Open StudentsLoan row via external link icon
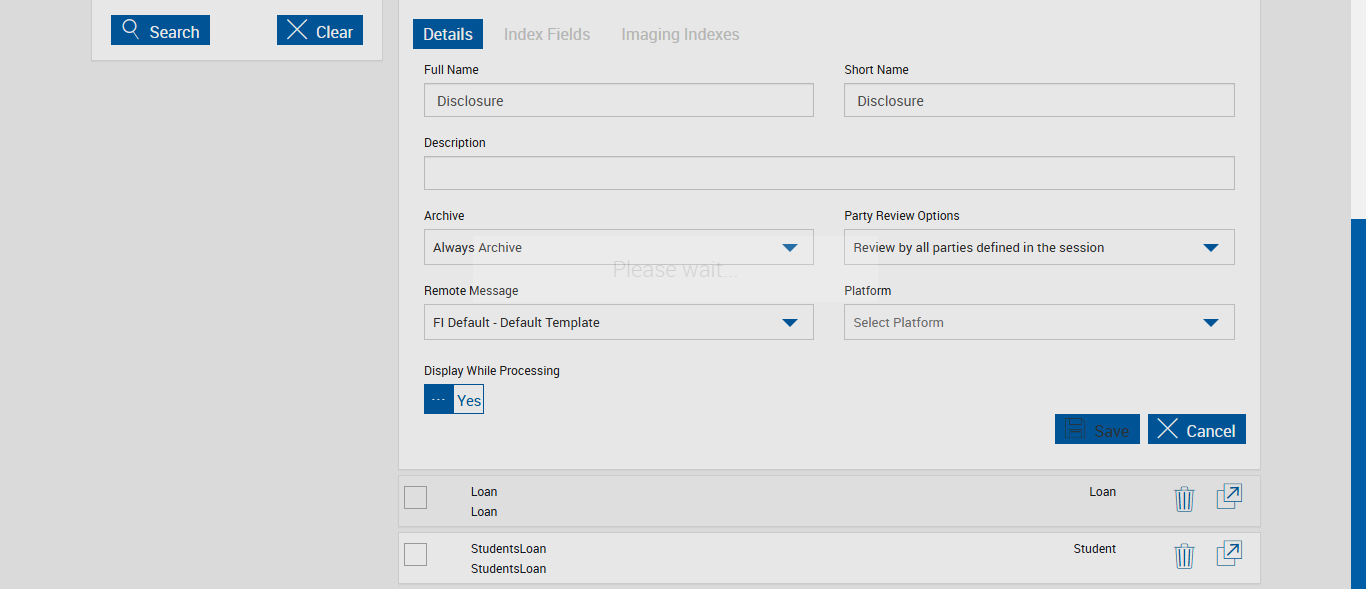The width and height of the screenshot is (1366, 589). 1229,554
